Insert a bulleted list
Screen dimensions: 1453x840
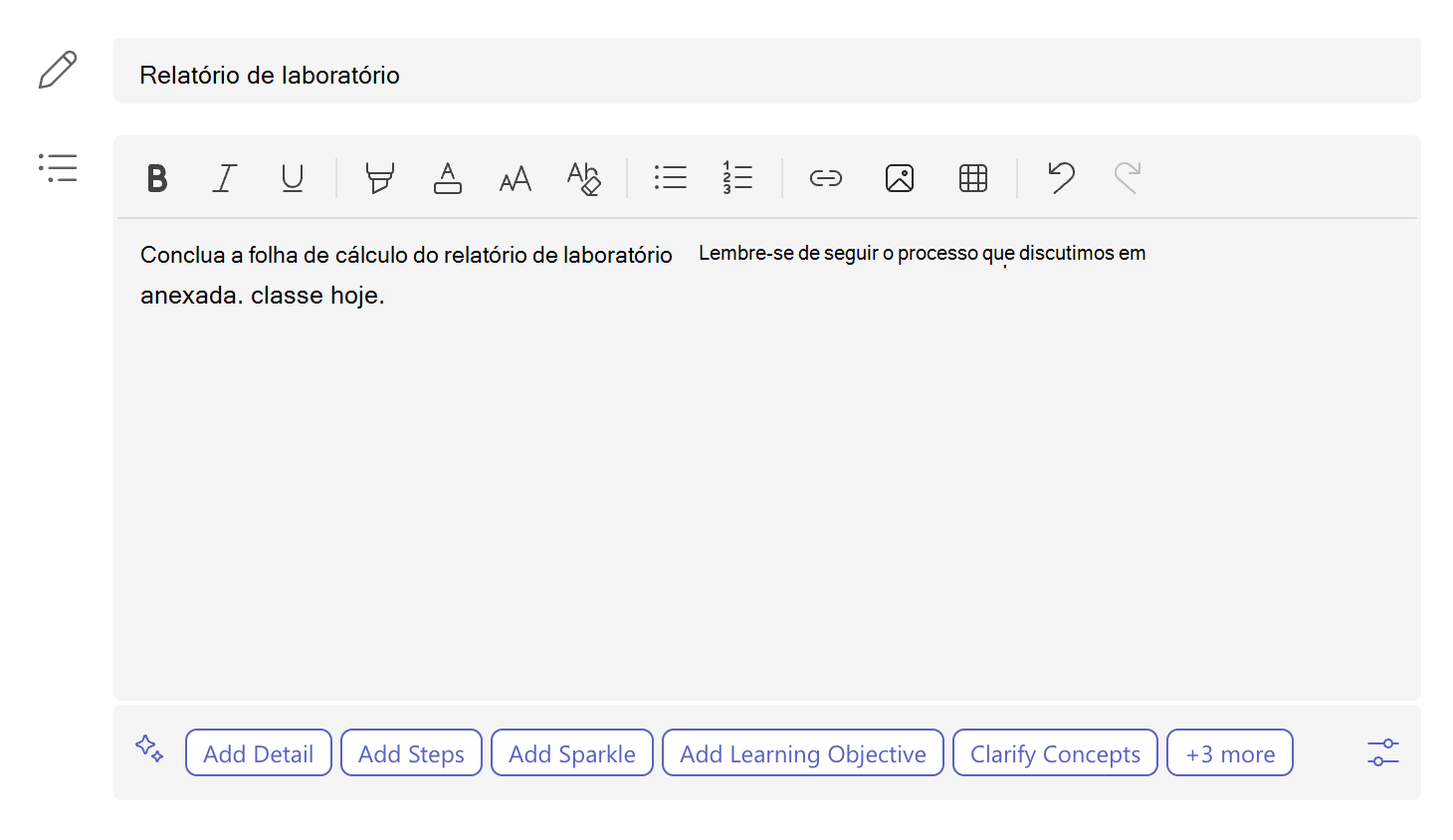[671, 178]
